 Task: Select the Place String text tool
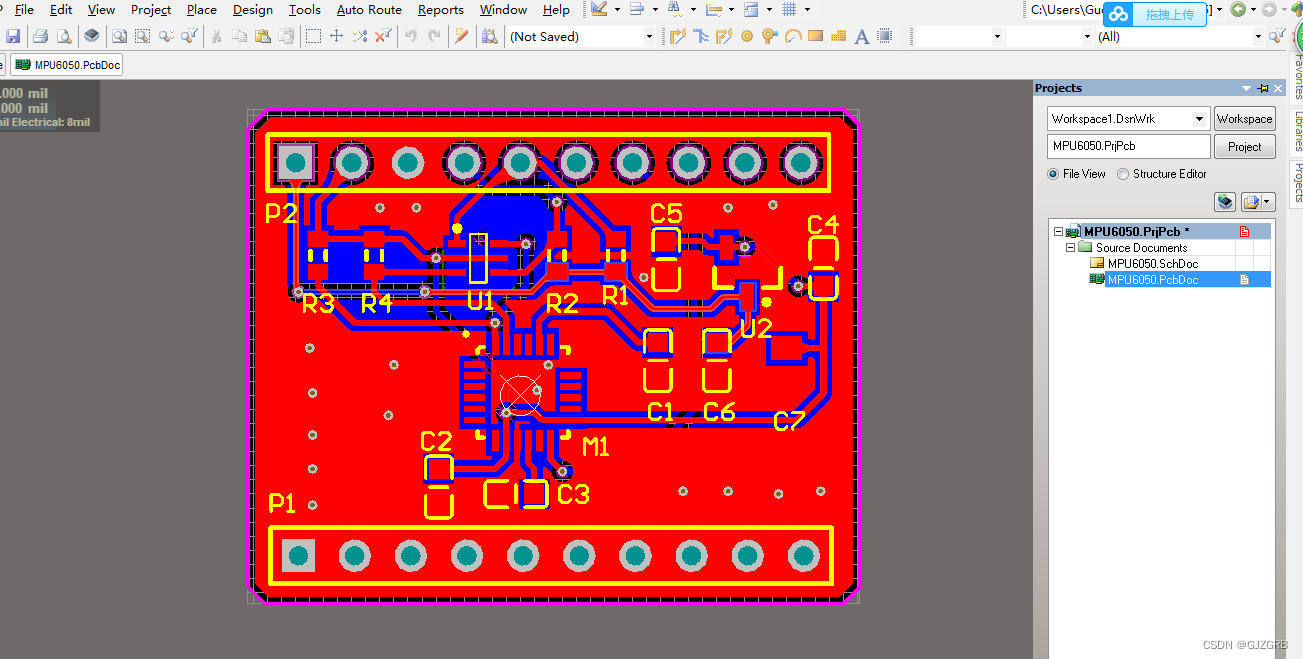(862, 36)
